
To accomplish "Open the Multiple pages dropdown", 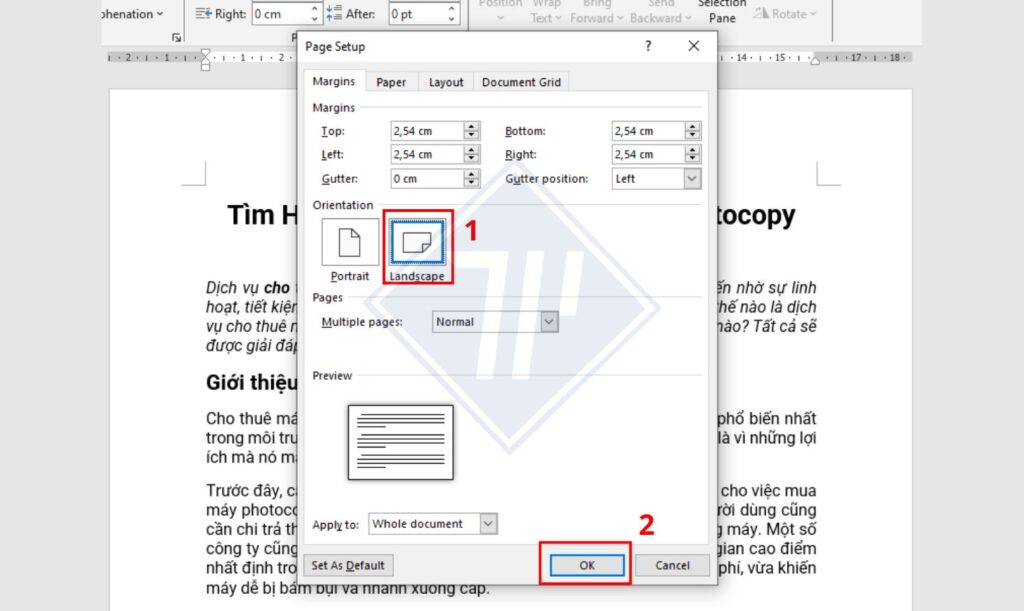I will point(549,322).
